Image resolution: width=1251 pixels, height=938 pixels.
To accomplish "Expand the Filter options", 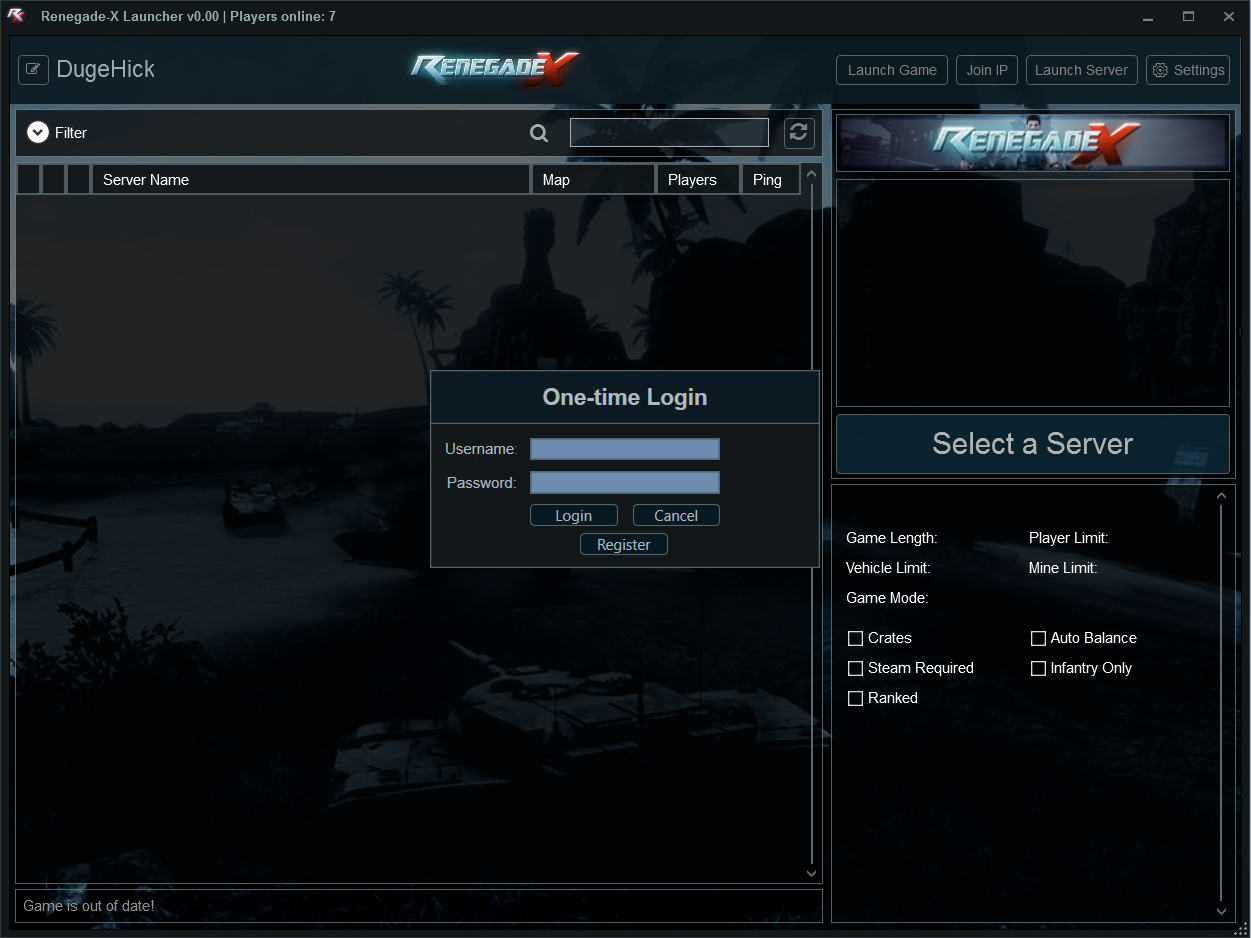I will tap(38, 132).
